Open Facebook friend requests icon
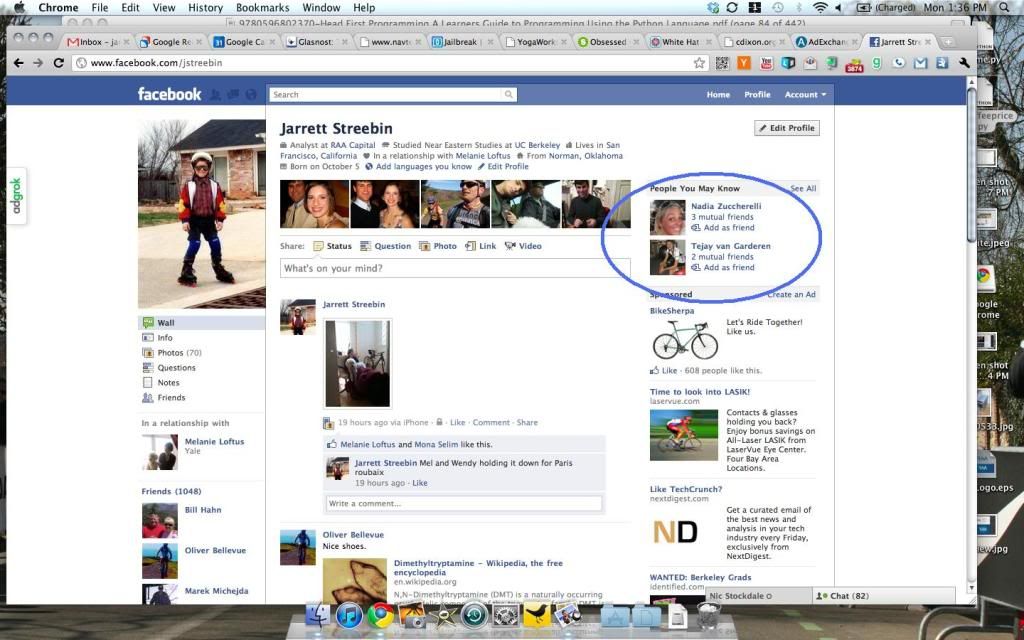The width and height of the screenshot is (1024, 640). click(x=215, y=95)
